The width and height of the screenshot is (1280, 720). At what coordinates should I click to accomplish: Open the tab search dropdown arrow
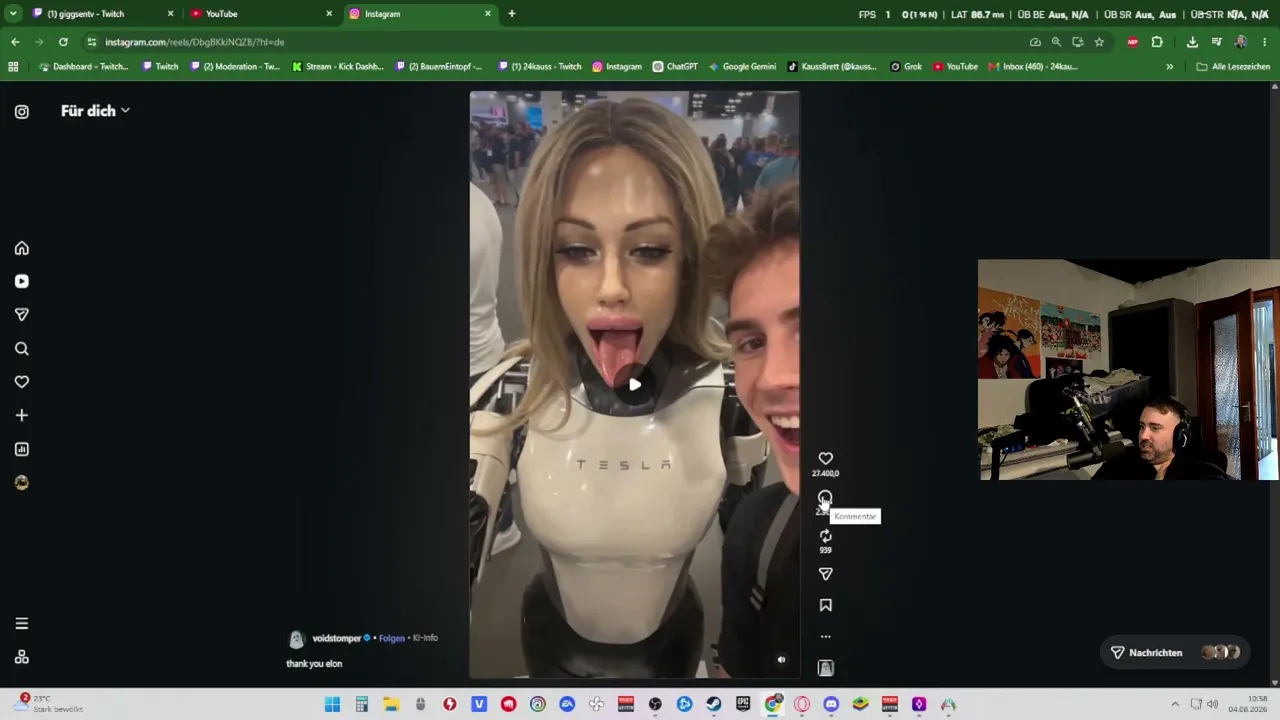tap(13, 14)
